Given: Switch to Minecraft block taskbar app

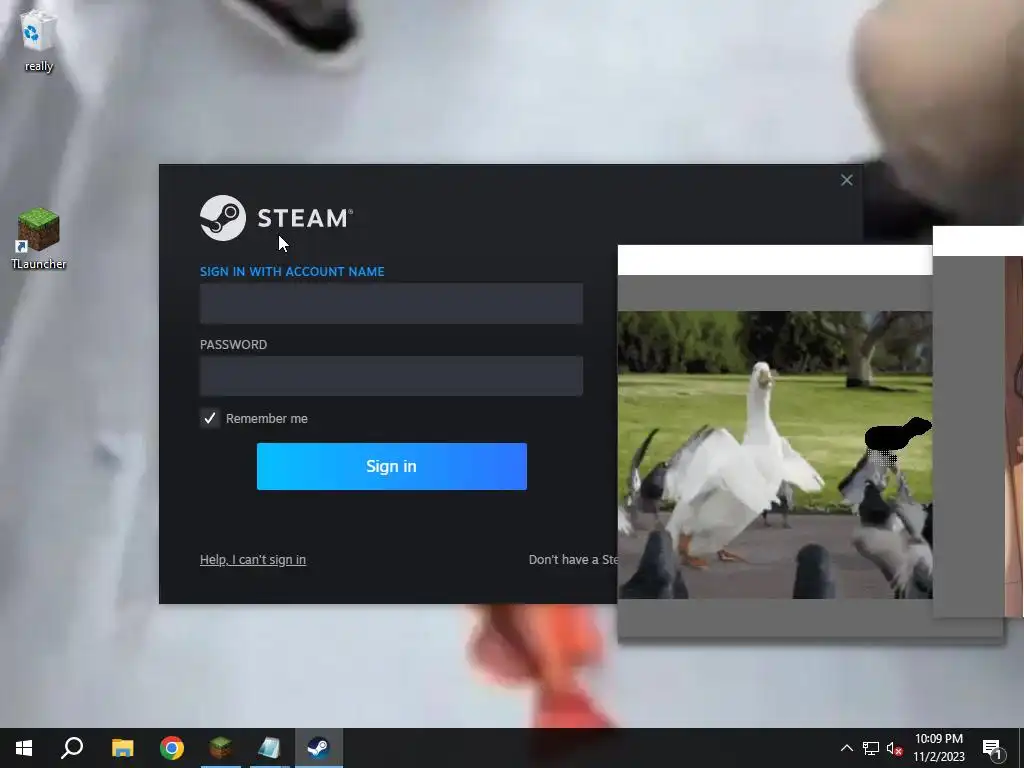Looking at the screenshot, I should (x=221, y=748).
